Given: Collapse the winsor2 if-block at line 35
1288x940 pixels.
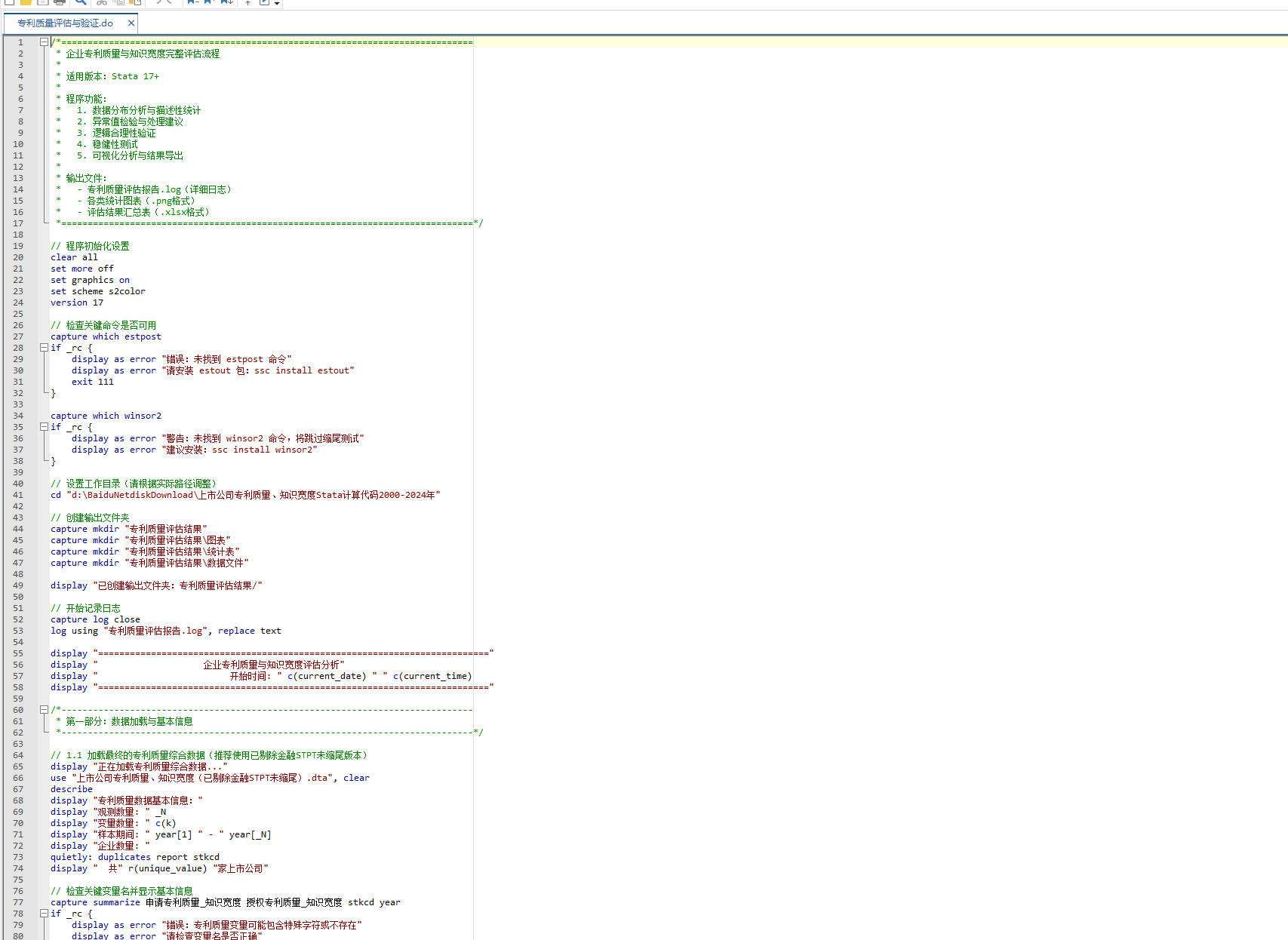Looking at the screenshot, I should [x=44, y=427].
